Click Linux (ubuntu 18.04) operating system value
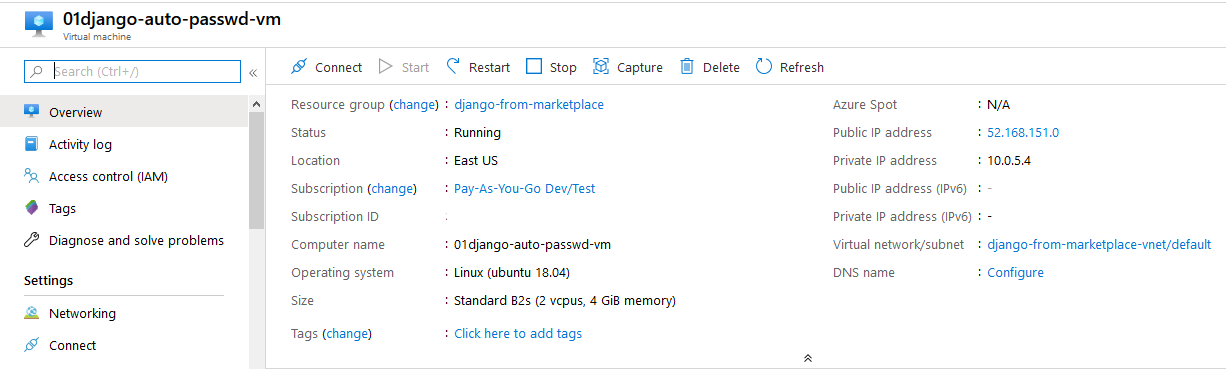This screenshot has height=369, width=1226. coord(512,272)
